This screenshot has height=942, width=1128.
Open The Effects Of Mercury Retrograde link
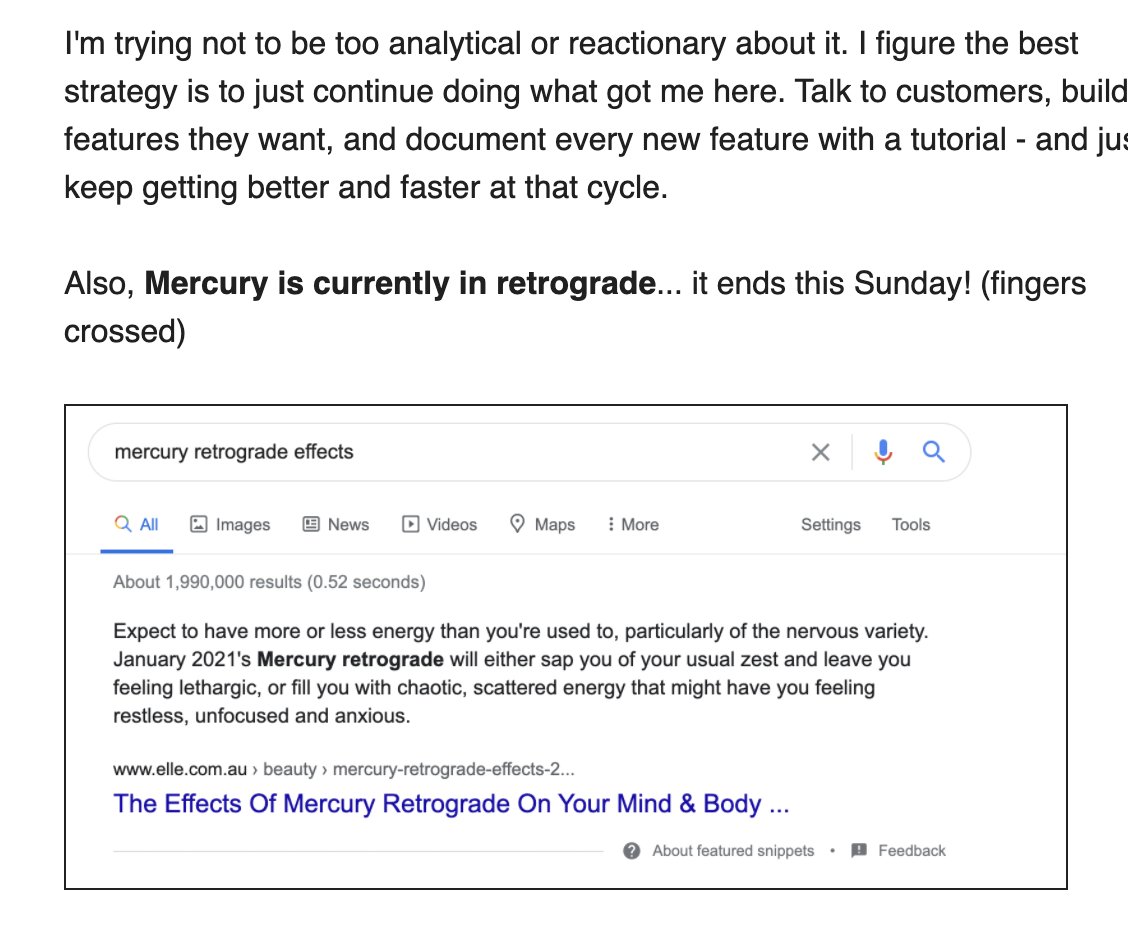pos(451,803)
